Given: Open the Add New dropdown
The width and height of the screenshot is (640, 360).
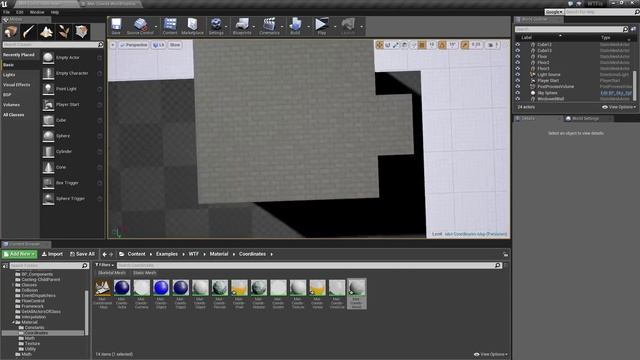Looking at the screenshot, I should coord(20,254).
